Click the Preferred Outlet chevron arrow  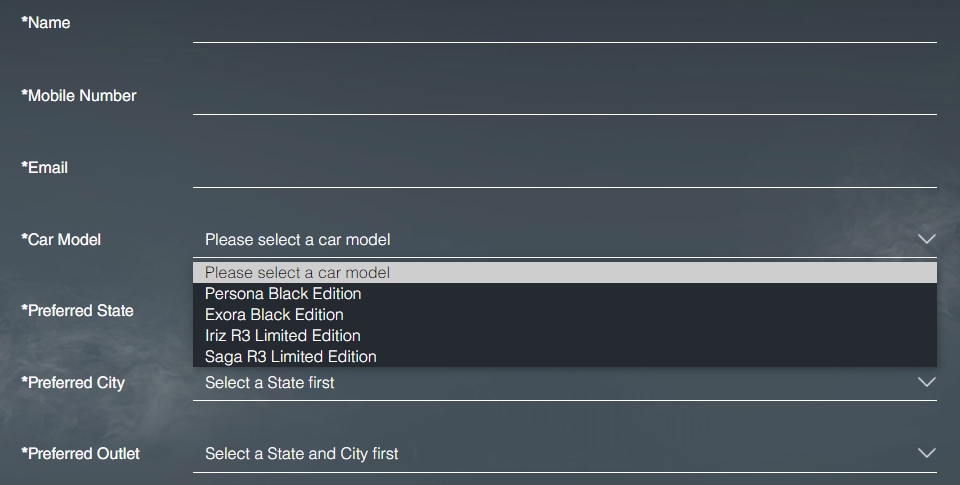926,453
